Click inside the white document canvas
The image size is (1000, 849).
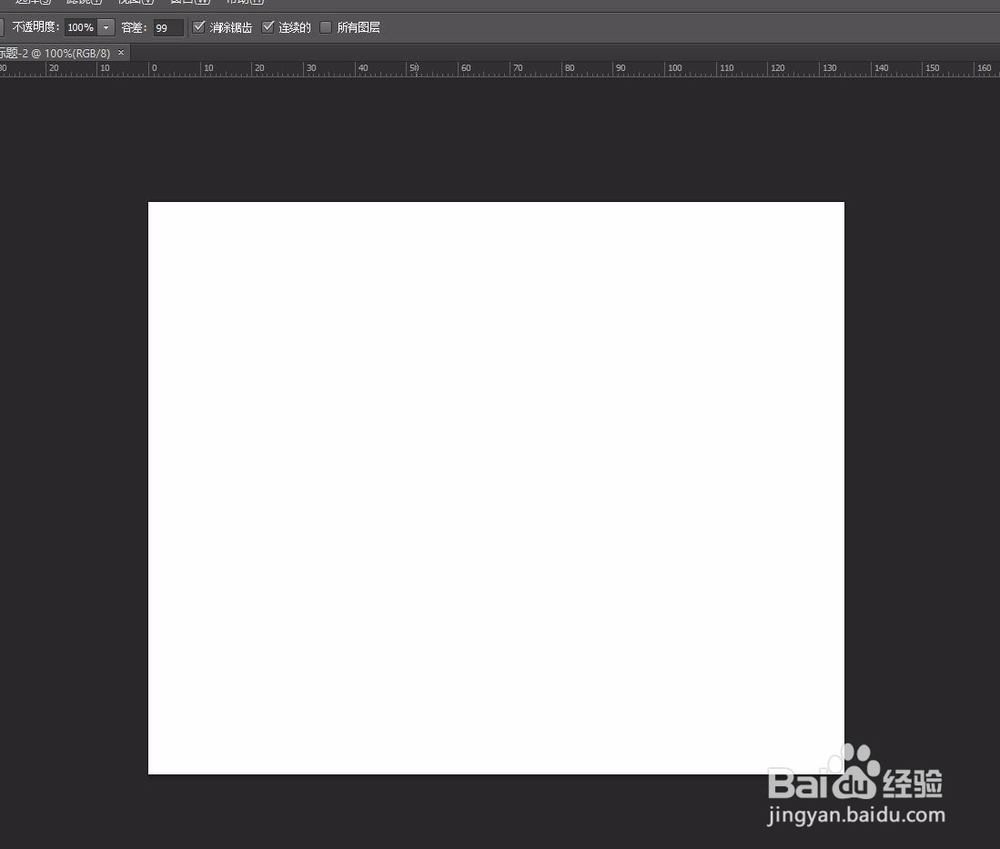coord(496,488)
